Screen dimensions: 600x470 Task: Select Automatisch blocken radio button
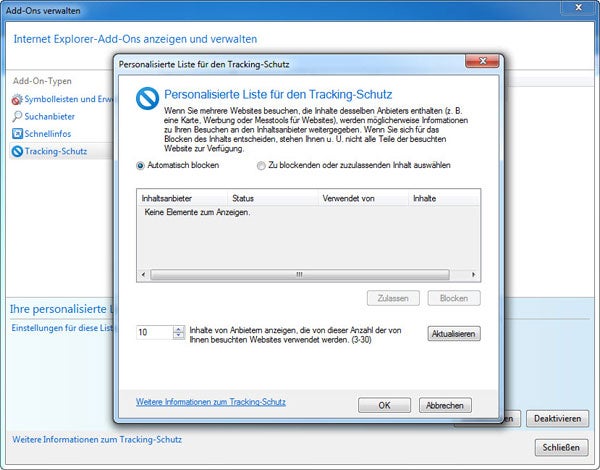(140, 166)
